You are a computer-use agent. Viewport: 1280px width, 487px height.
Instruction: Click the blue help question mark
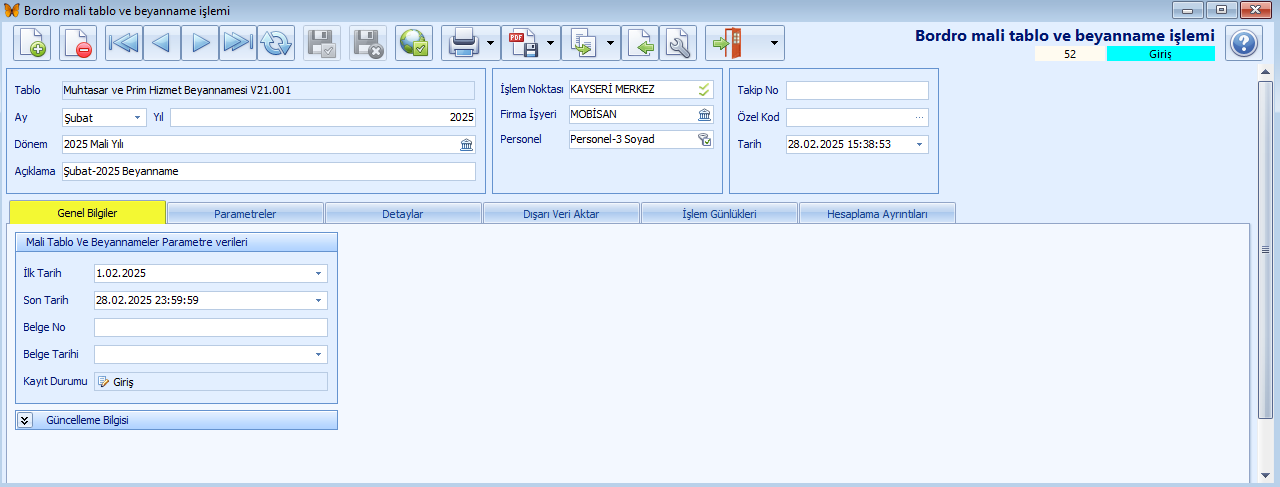(x=1243, y=43)
